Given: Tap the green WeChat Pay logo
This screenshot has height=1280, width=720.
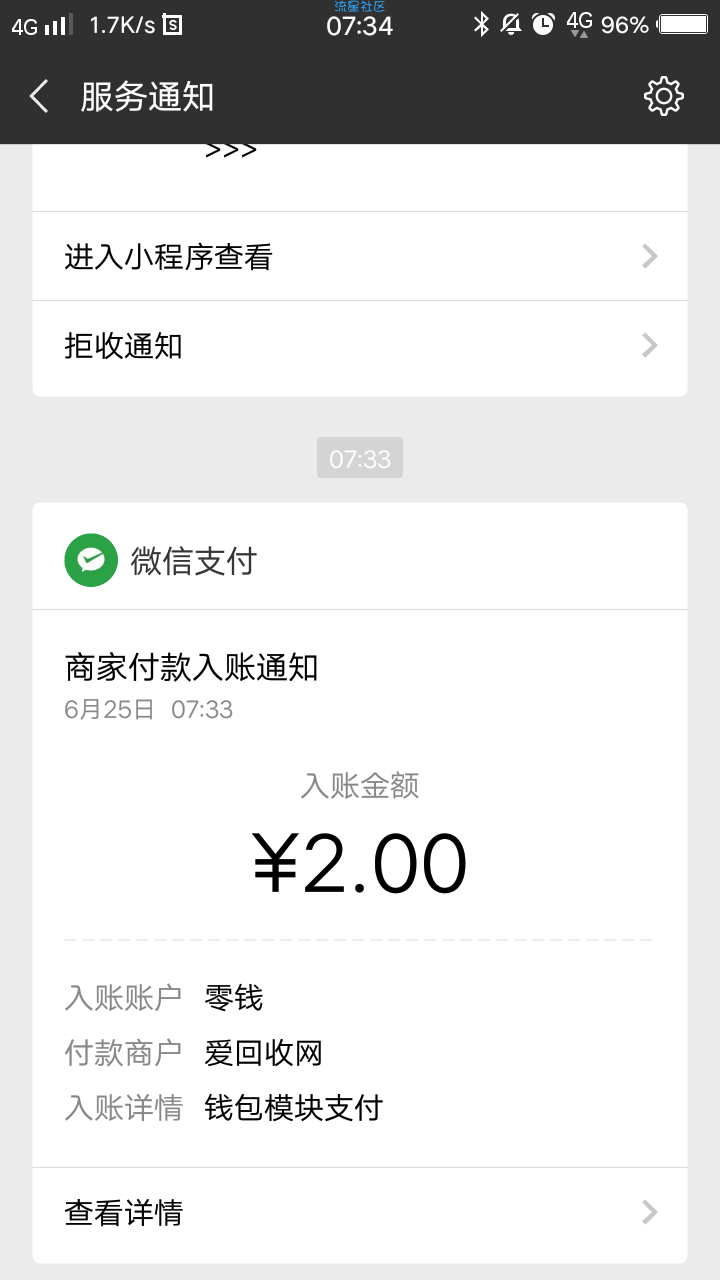Looking at the screenshot, I should [91, 560].
